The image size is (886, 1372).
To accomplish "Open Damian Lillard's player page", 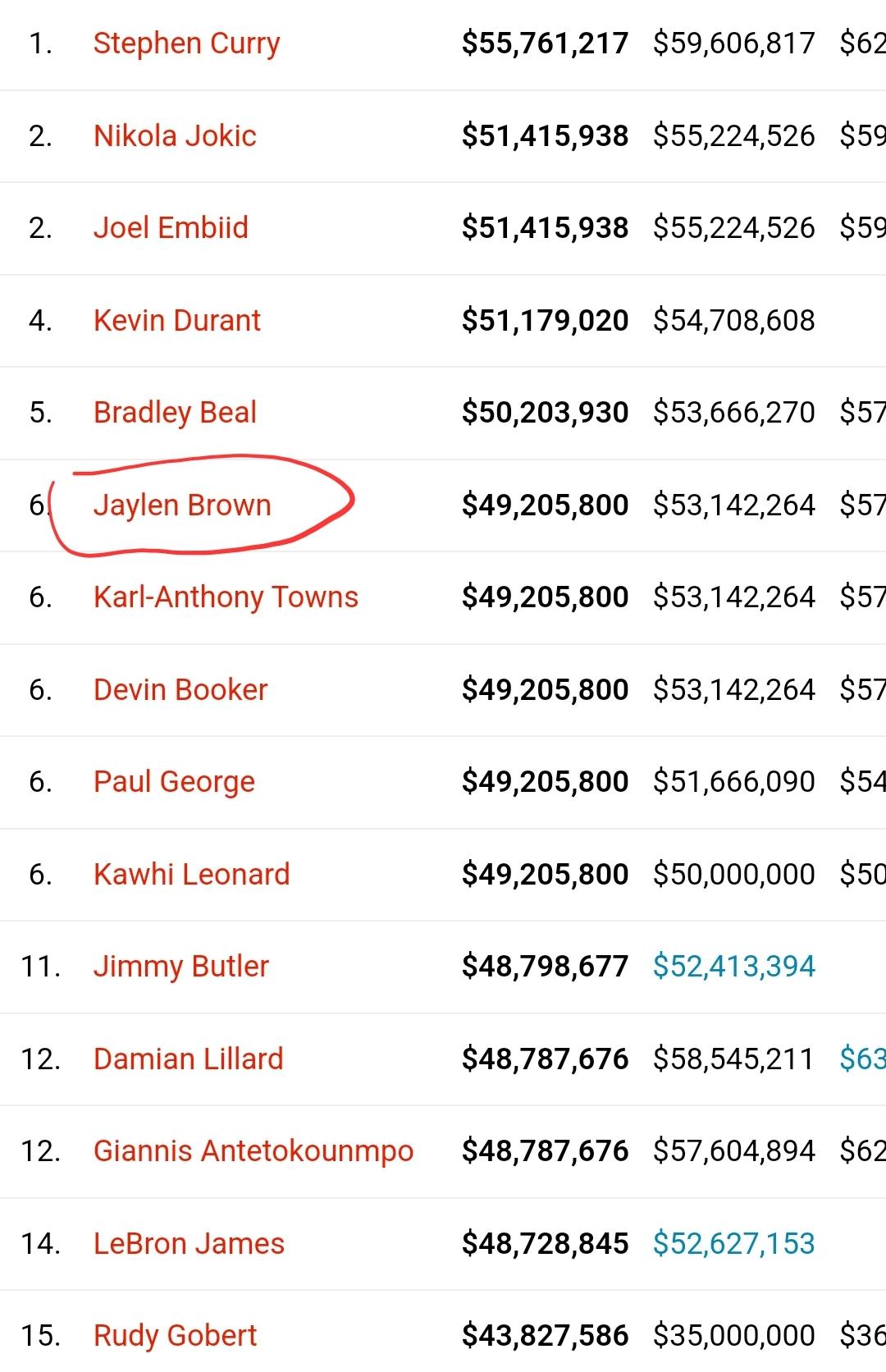I will [188, 1059].
